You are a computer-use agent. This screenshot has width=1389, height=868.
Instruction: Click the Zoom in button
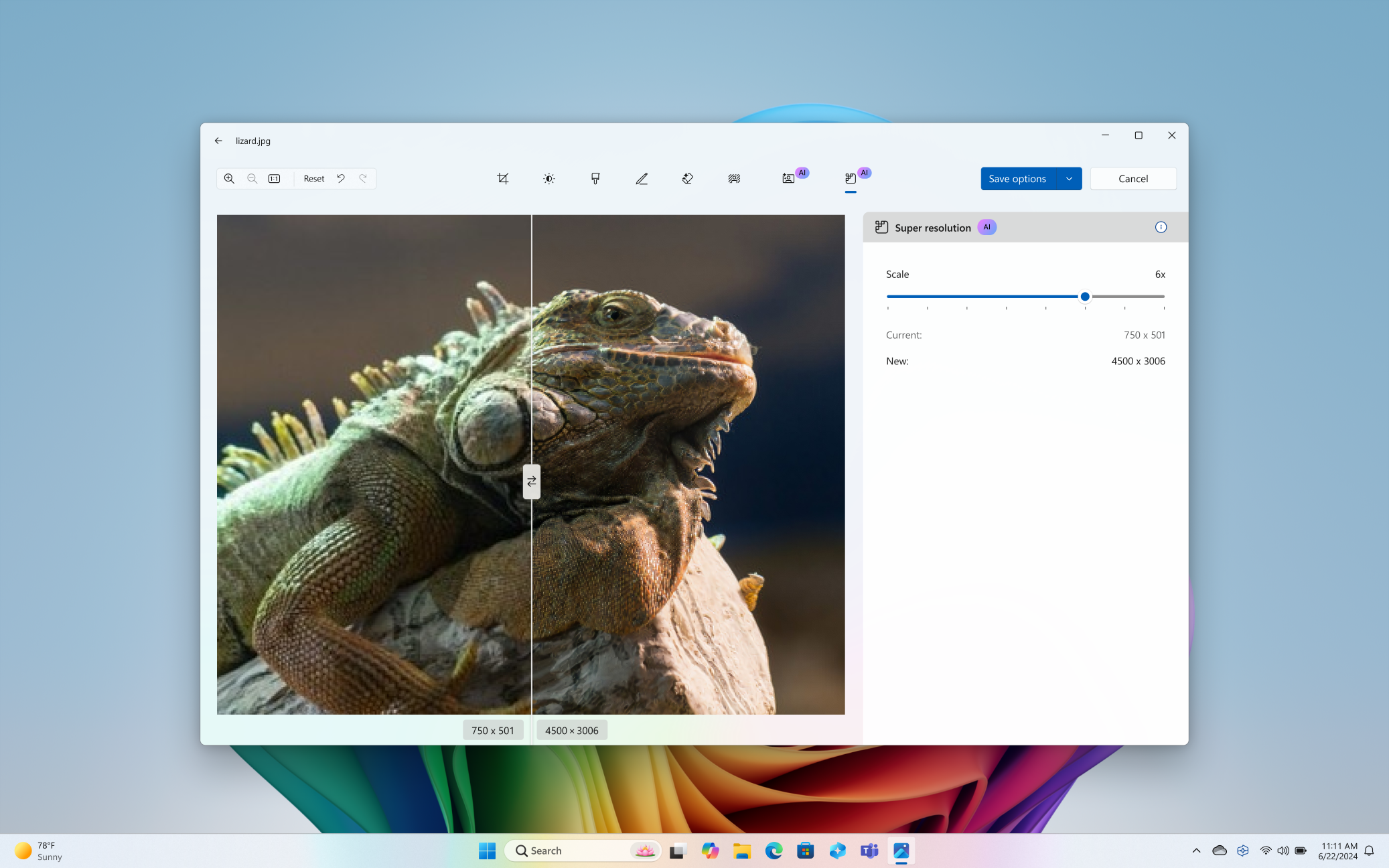point(229,178)
